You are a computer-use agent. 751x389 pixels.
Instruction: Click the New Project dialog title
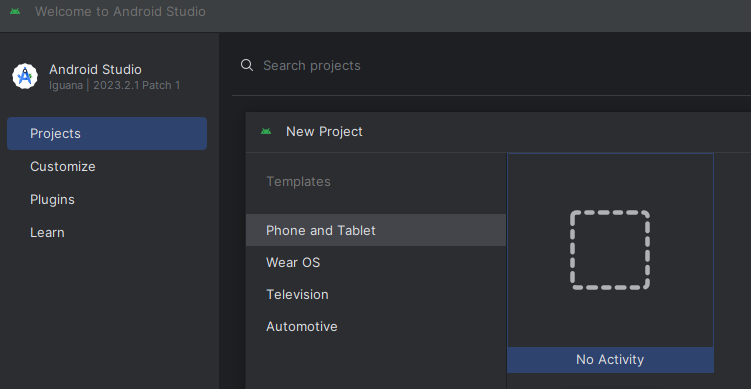[324, 132]
